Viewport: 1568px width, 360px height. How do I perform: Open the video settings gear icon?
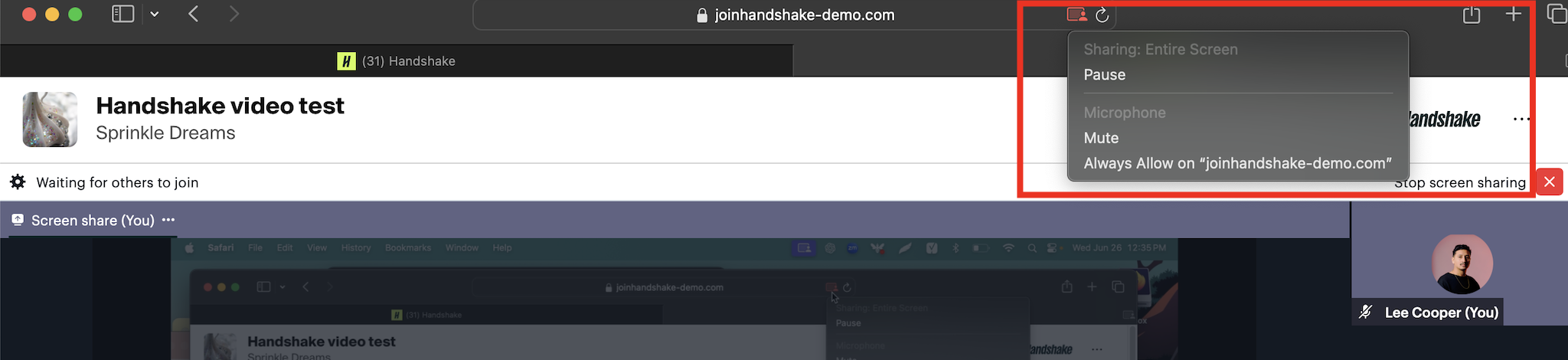point(18,182)
